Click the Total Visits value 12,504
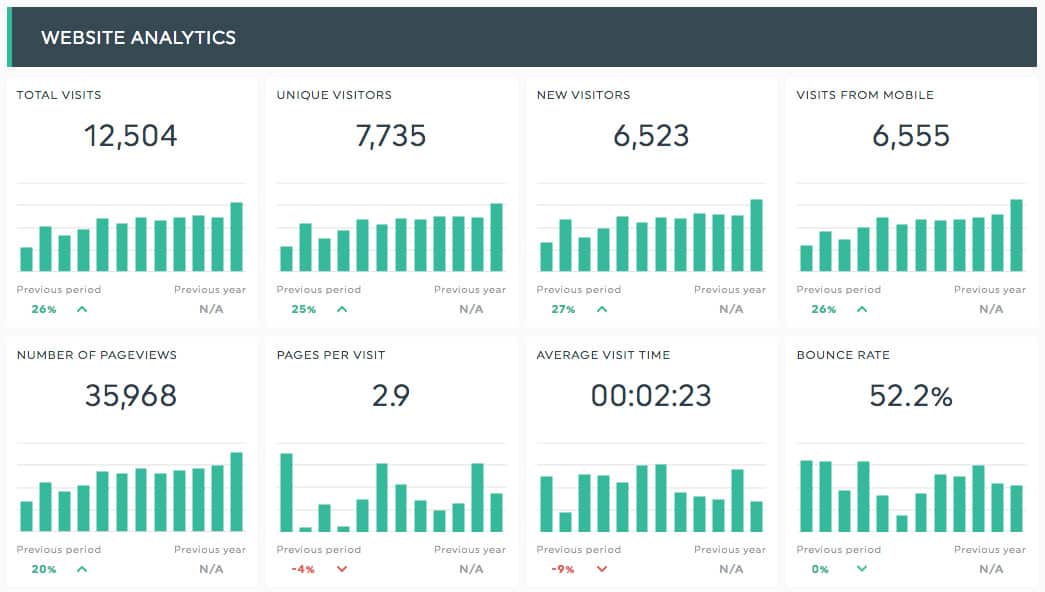 pos(131,136)
